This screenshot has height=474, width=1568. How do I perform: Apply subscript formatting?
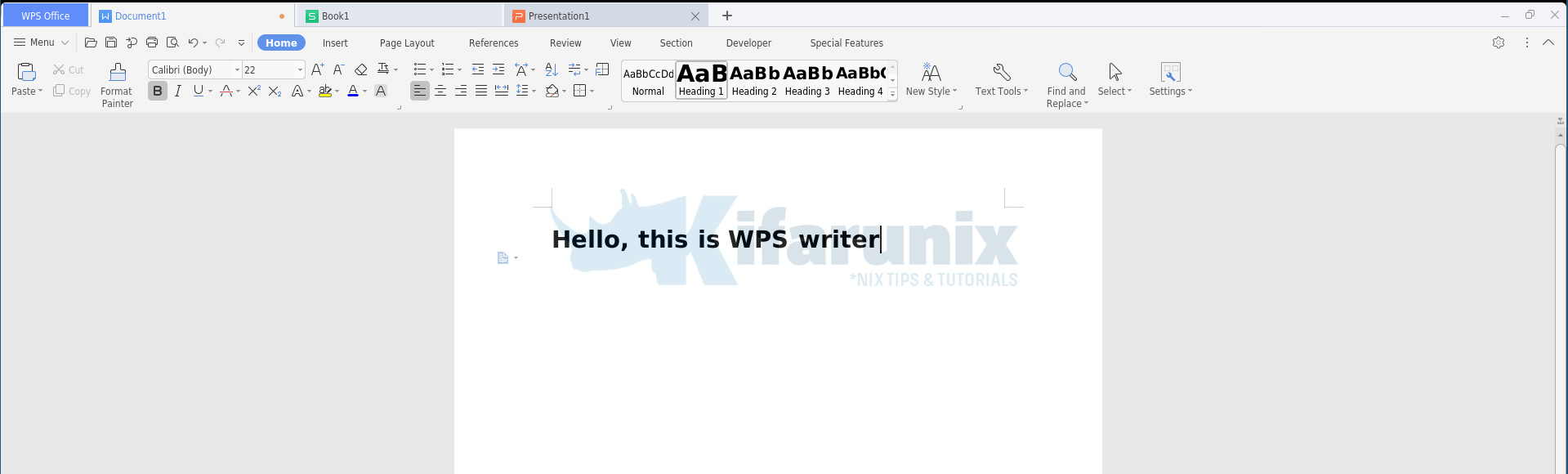(x=275, y=91)
